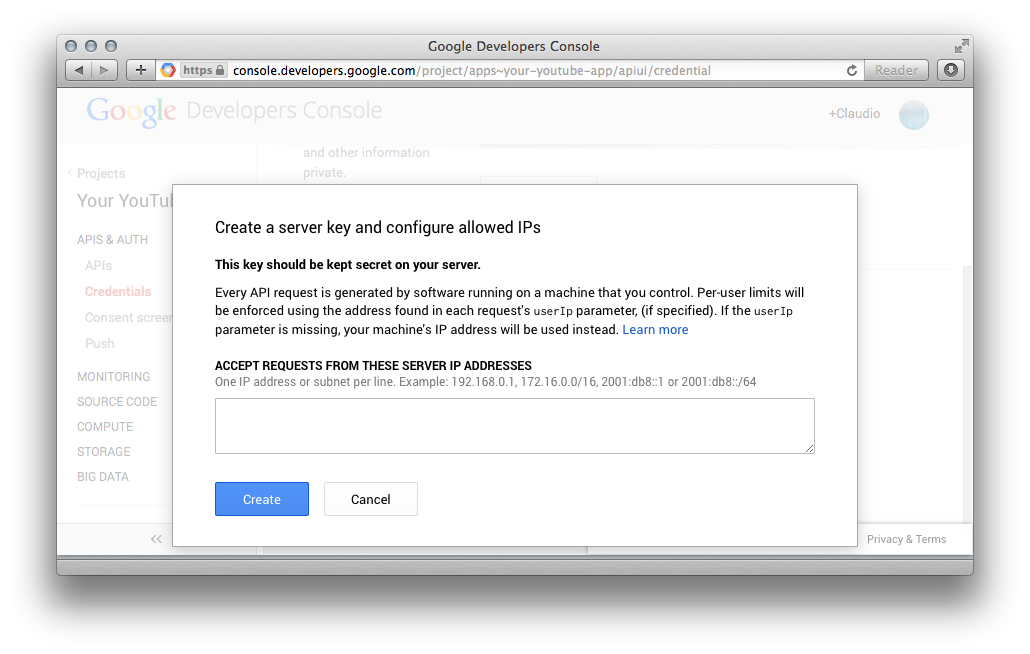
Task: Select Credentials in the sidebar
Action: point(117,291)
